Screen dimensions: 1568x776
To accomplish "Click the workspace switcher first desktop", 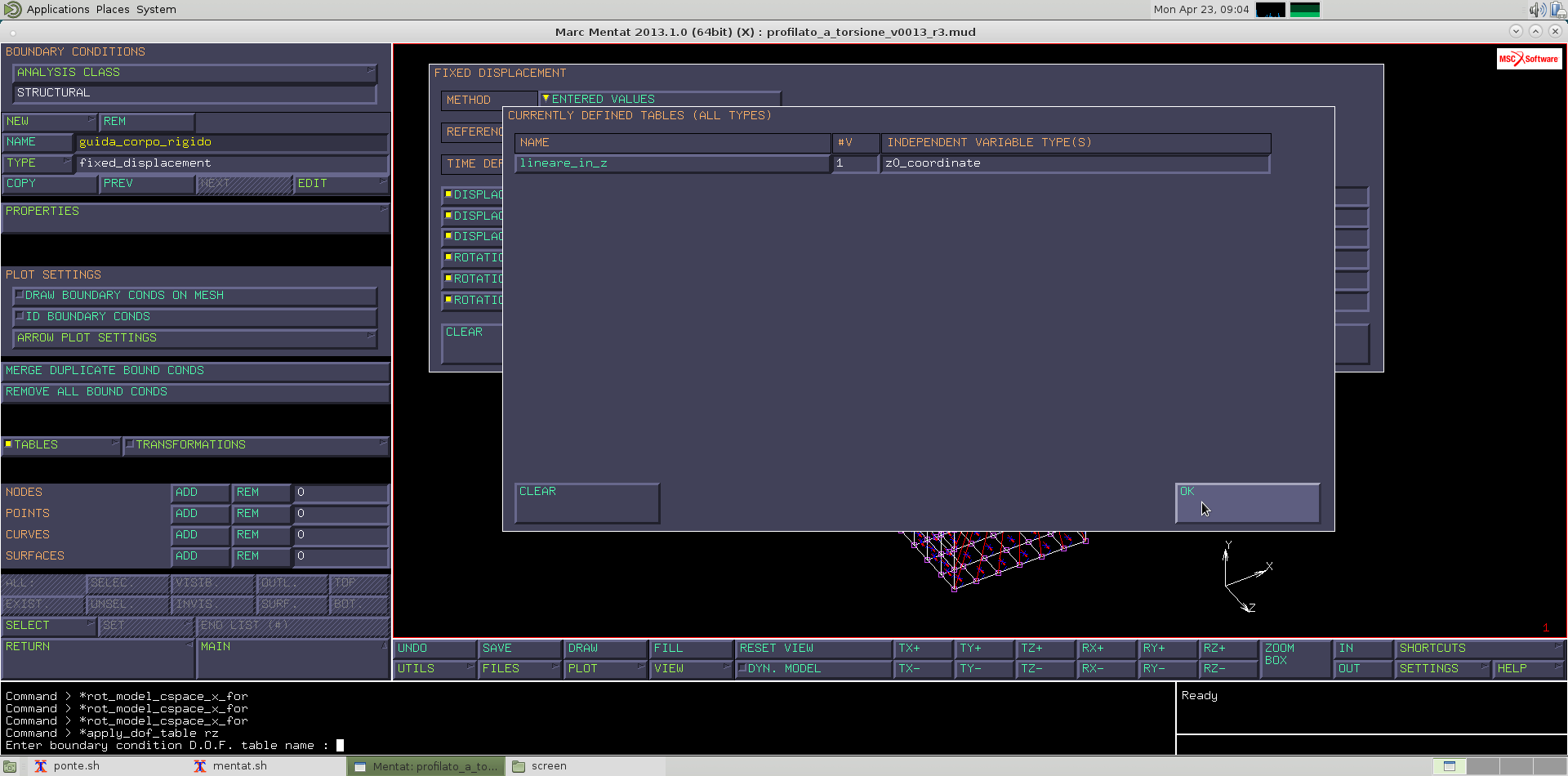I will [x=1450, y=766].
